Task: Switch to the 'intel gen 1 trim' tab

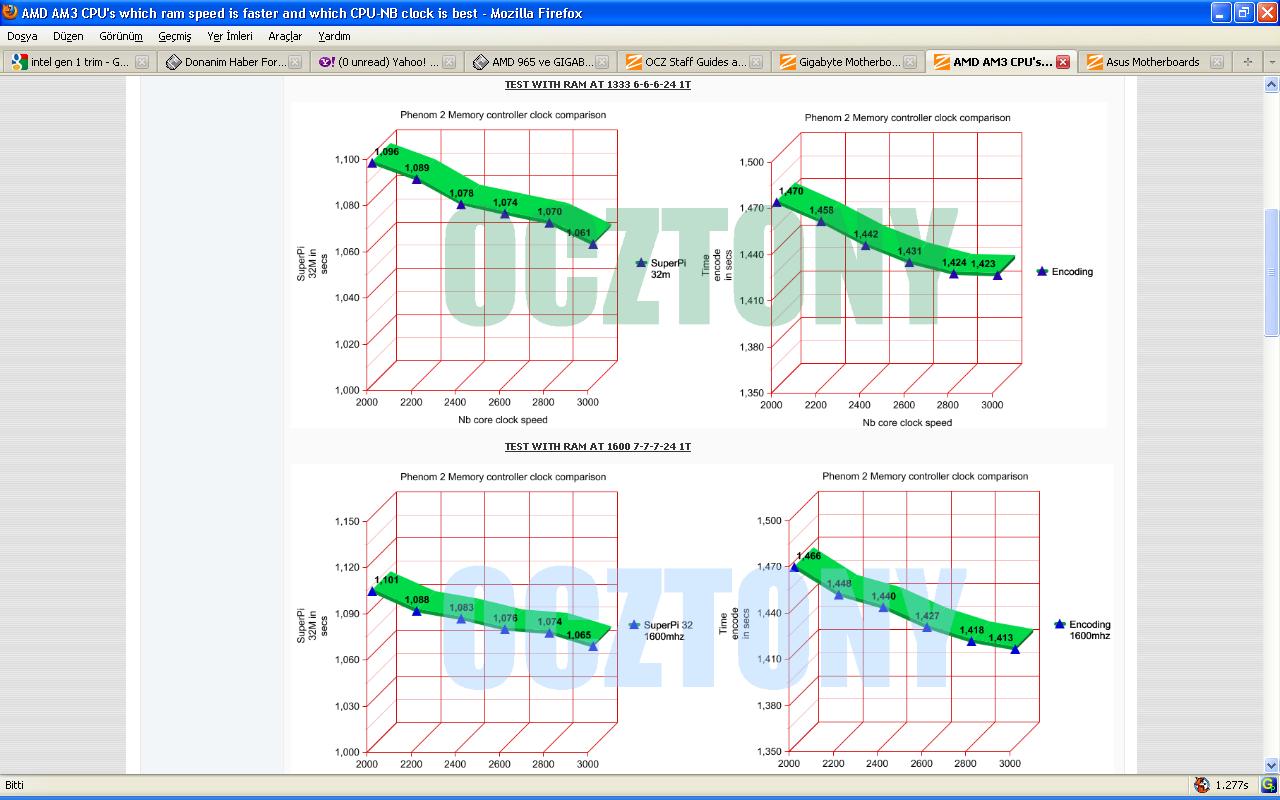Action: pos(79,62)
